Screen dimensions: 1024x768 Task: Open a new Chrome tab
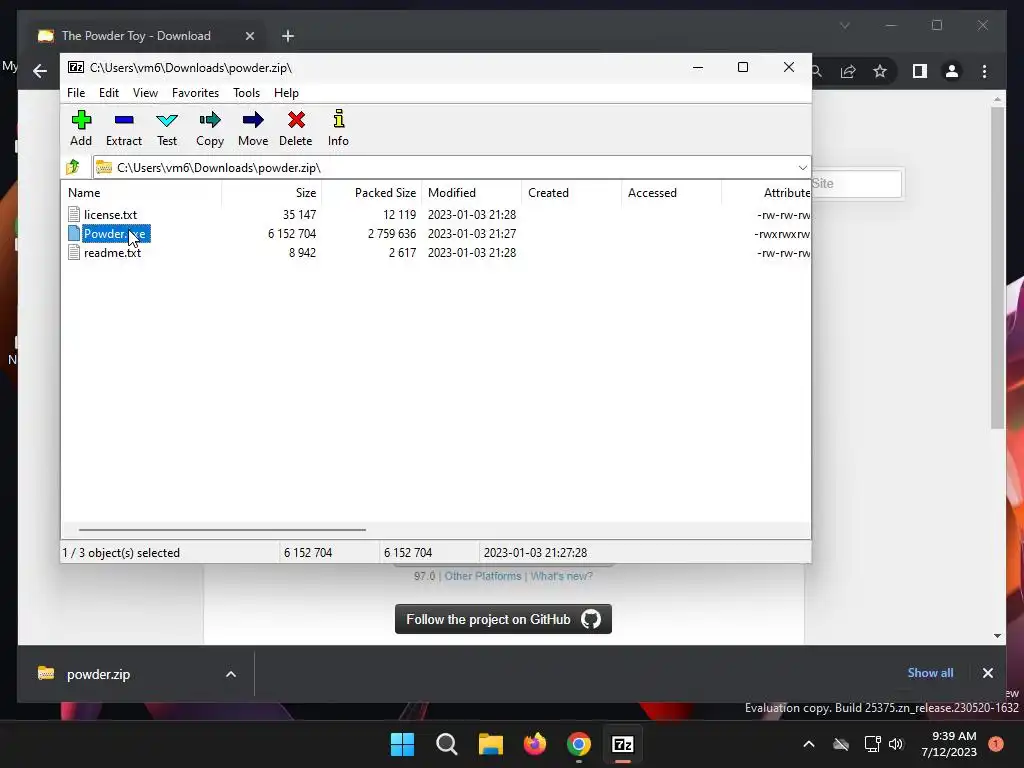coord(287,36)
